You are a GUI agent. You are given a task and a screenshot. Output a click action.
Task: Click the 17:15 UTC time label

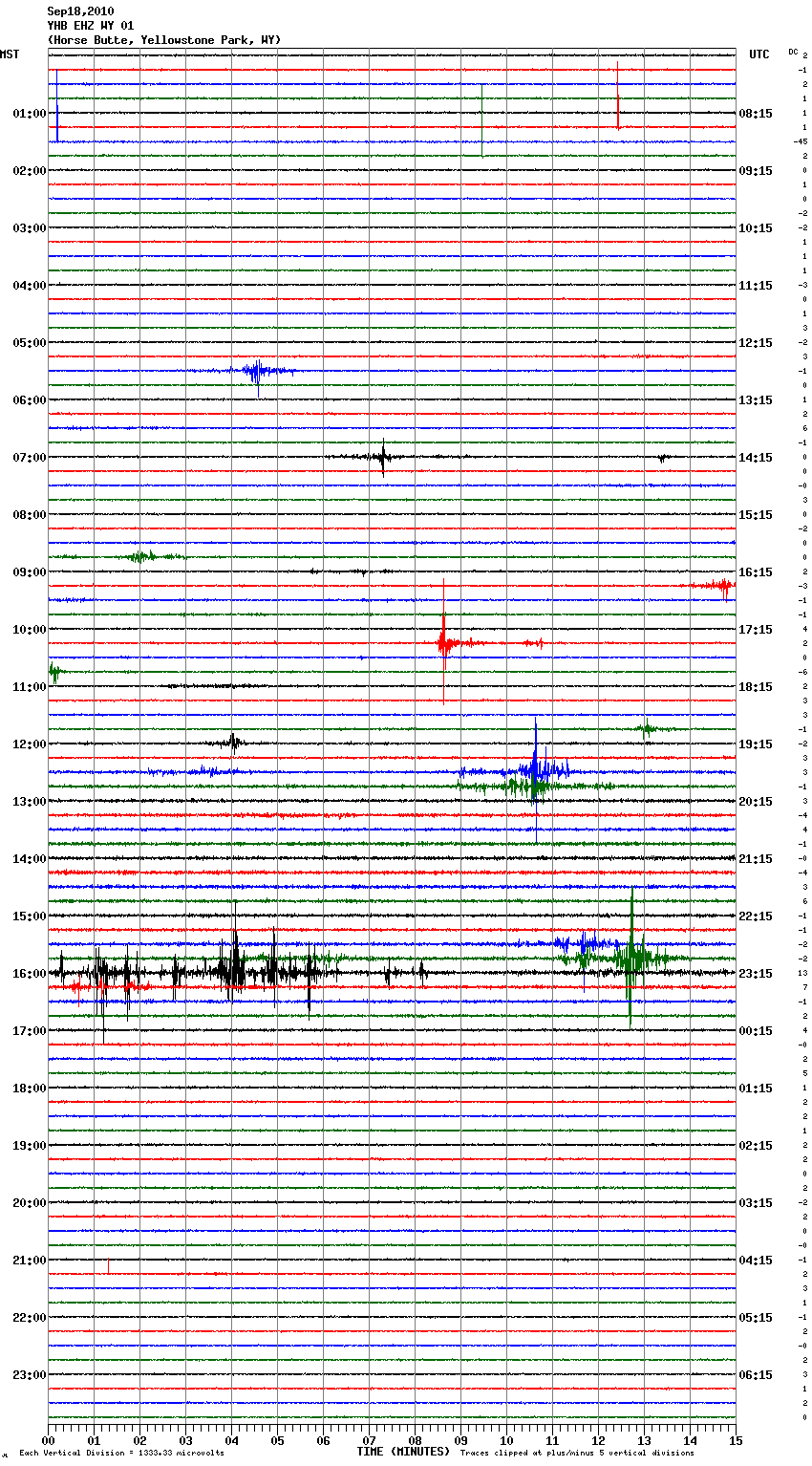(756, 630)
